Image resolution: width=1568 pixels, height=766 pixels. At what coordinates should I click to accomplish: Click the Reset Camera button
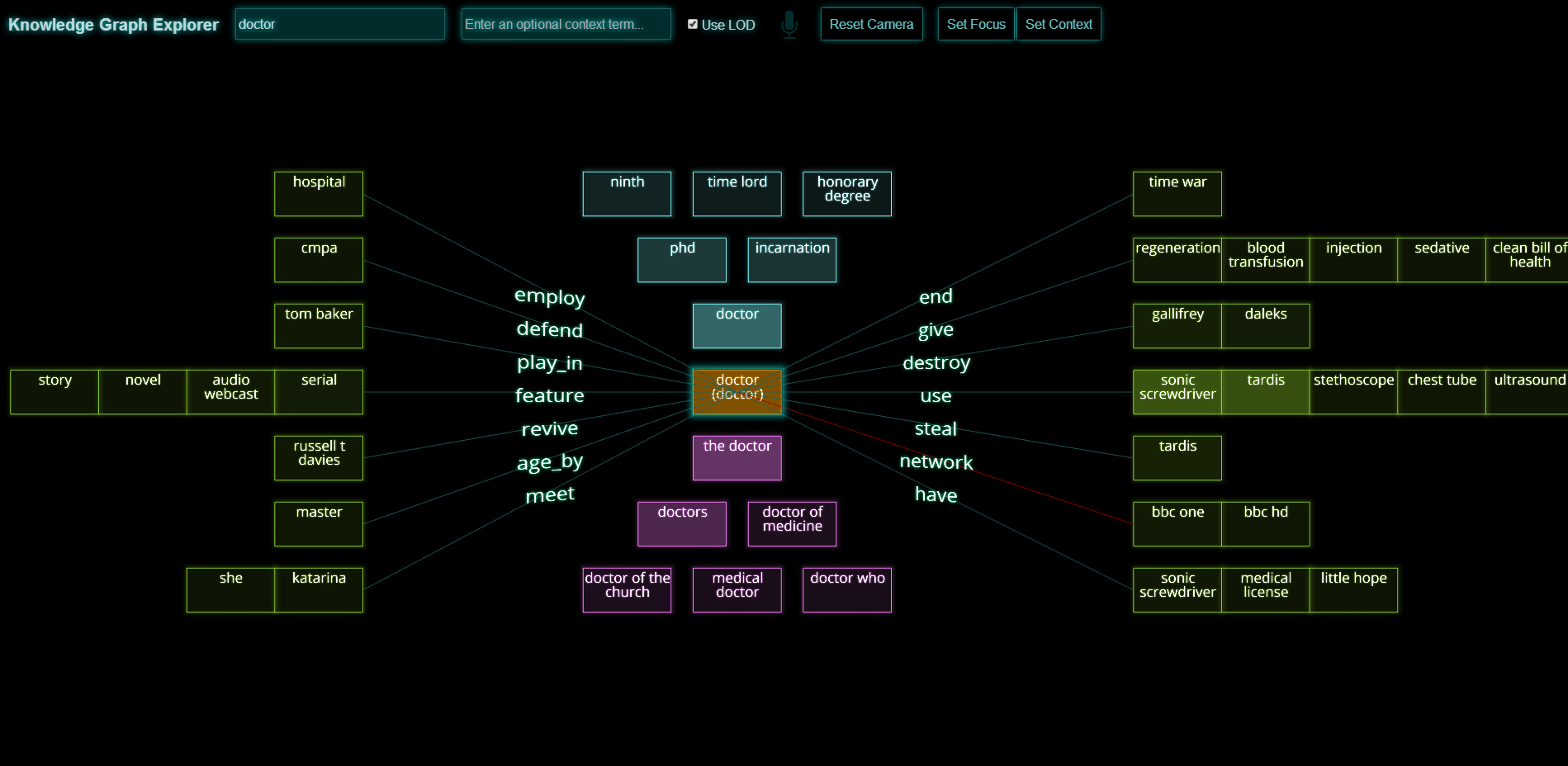[871, 24]
